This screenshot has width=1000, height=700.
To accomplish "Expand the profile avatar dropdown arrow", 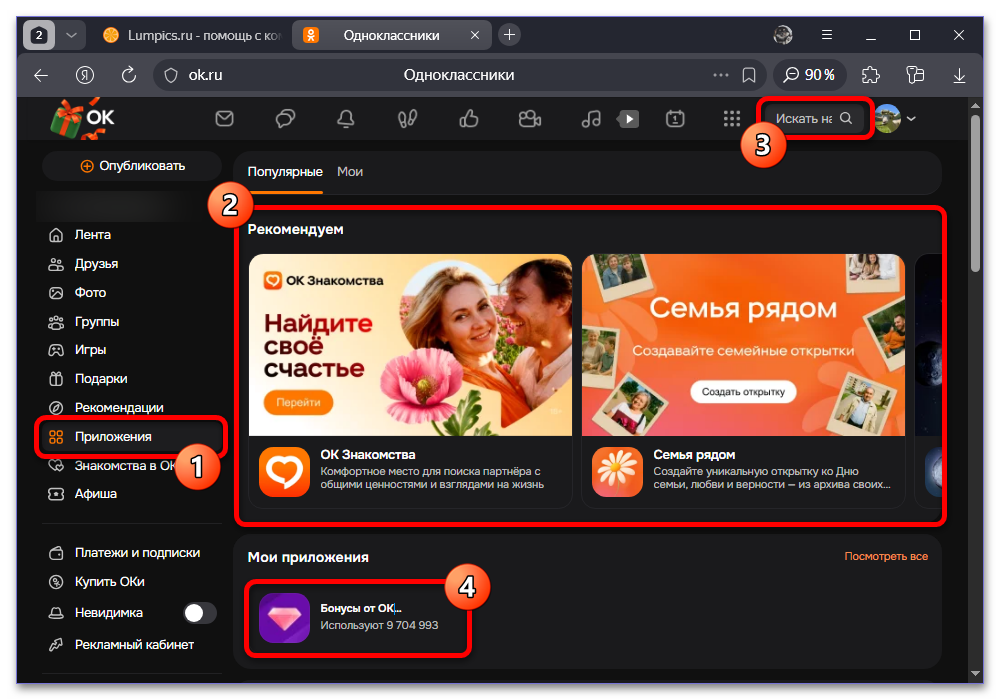I will pyautogui.click(x=911, y=119).
